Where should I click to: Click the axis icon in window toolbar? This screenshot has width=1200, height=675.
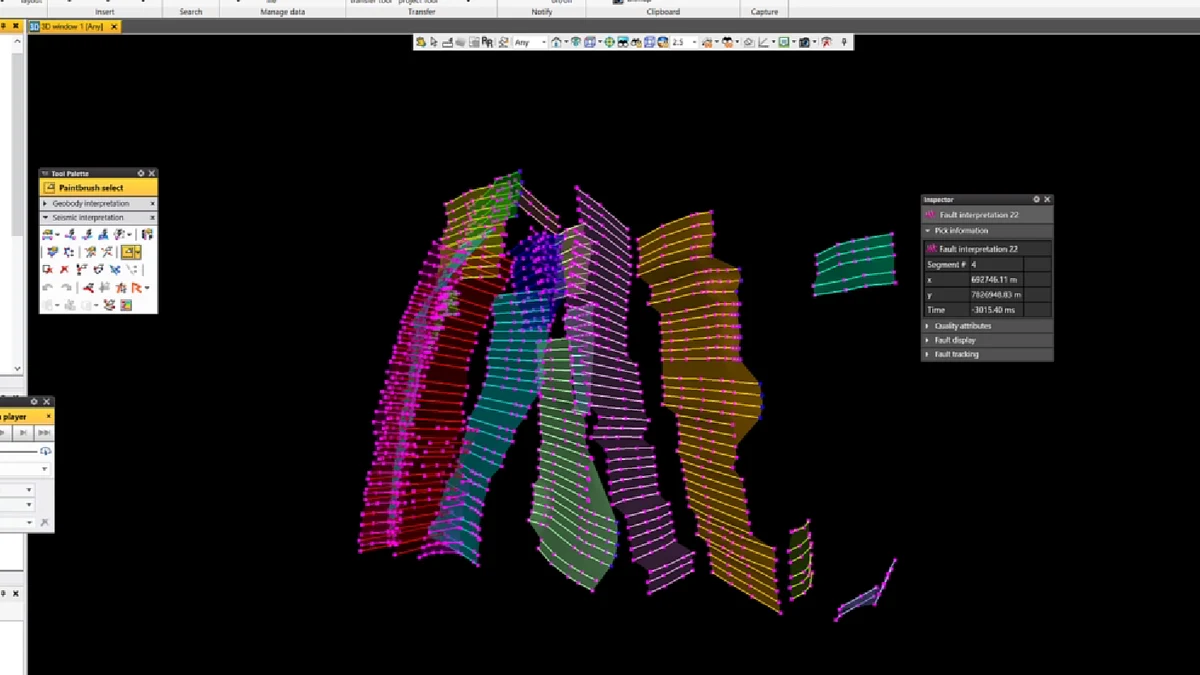tap(763, 42)
